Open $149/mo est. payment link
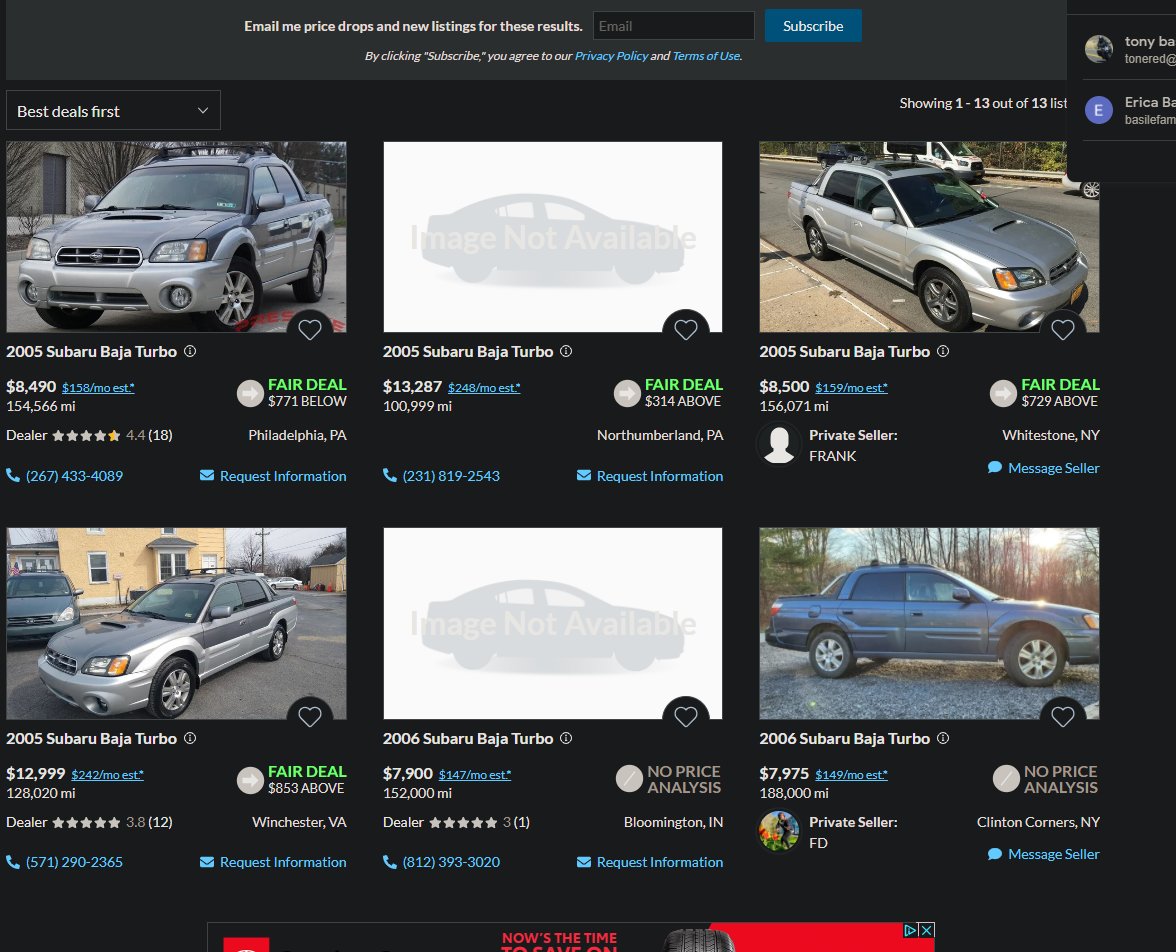Screen dimensions: 1176x952 (851, 775)
